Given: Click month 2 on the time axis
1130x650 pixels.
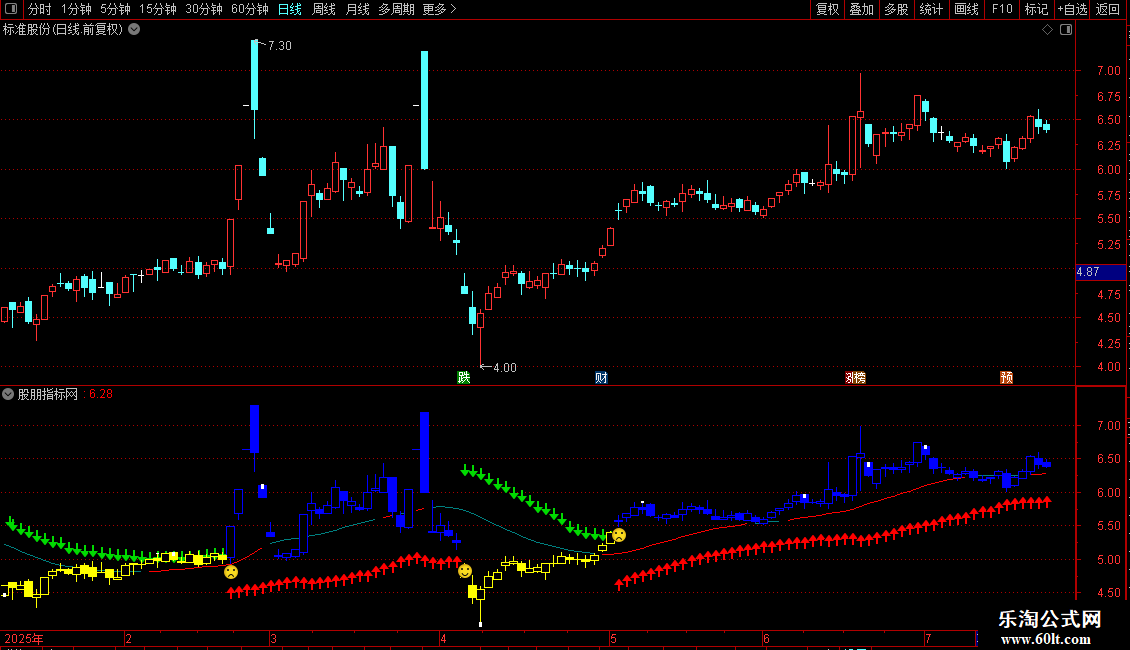Looking at the screenshot, I should 128,638.
